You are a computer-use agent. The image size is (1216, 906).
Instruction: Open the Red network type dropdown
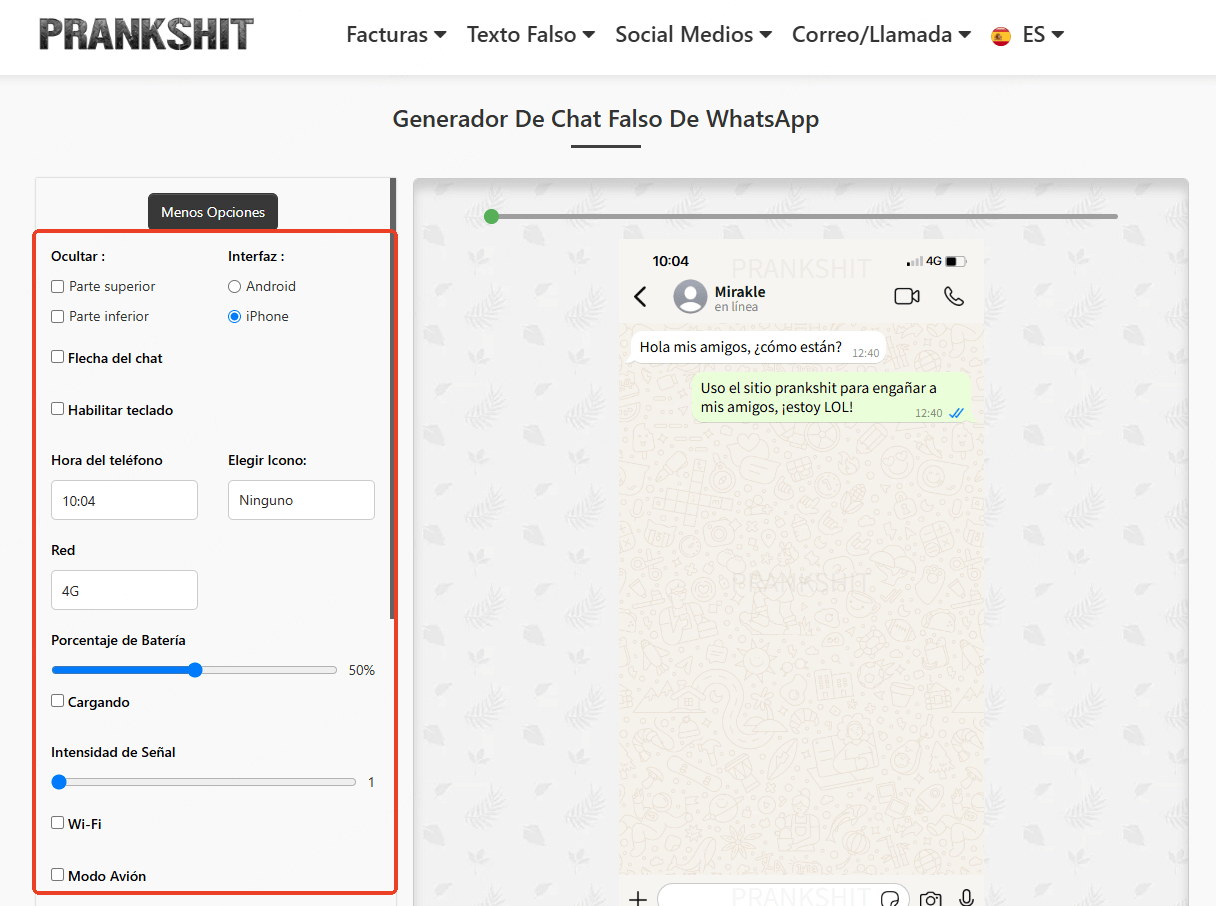[124, 590]
